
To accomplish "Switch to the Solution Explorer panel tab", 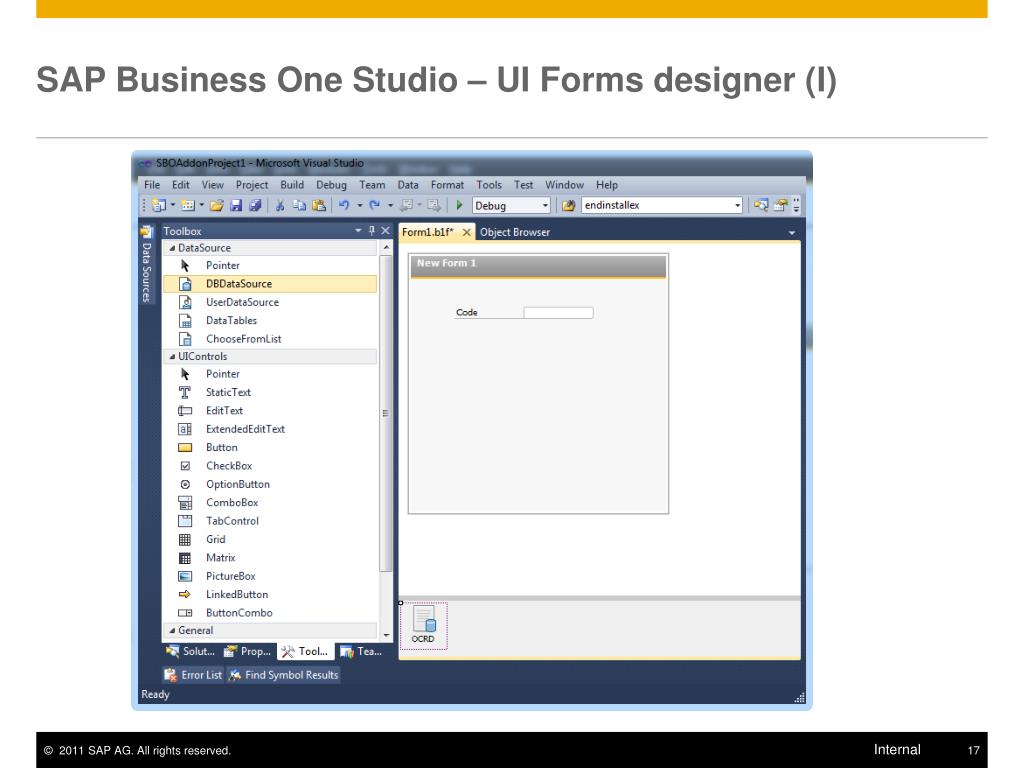I will (191, 651).
